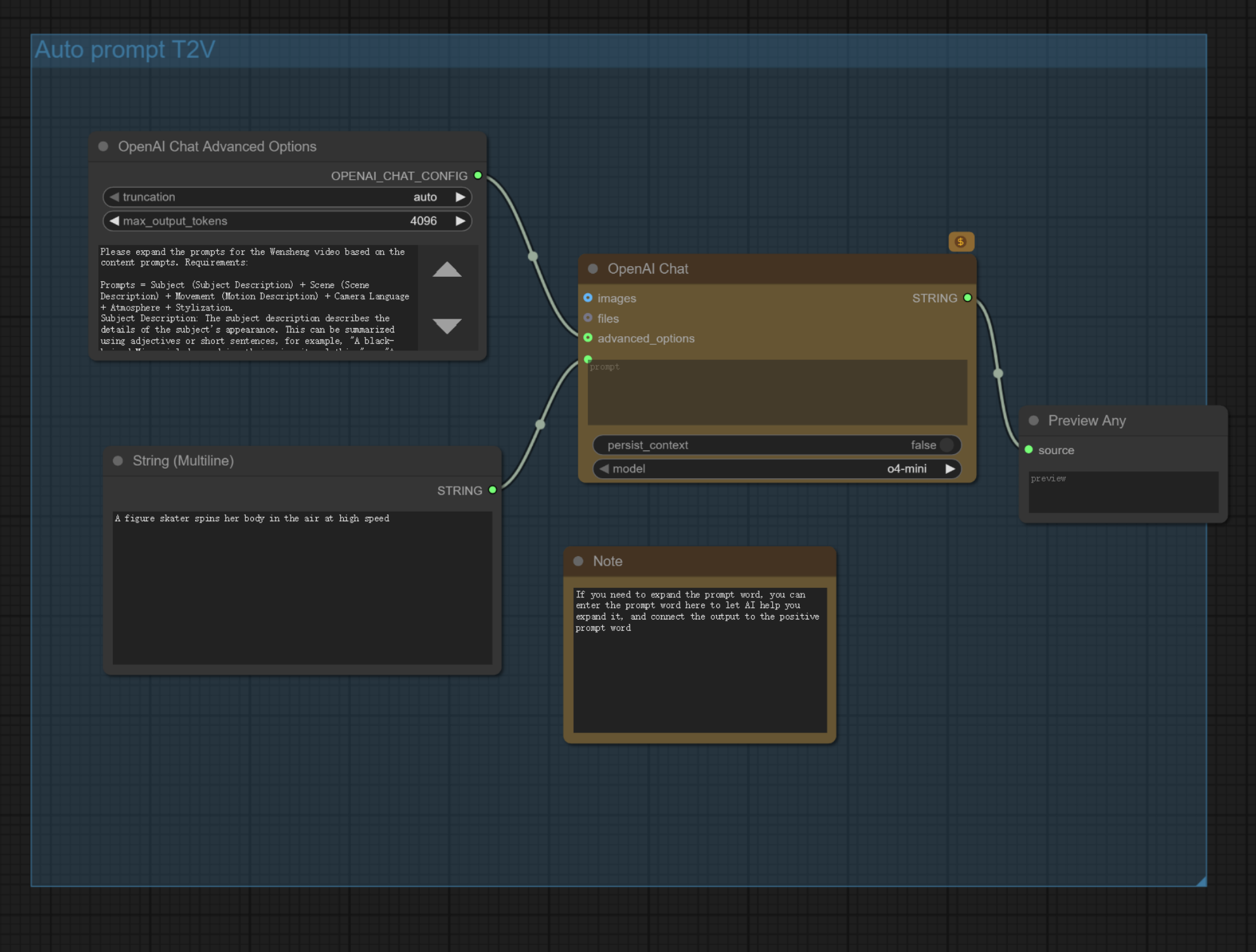1256x952 pixels.
Task: Click the images input socket
Action: click(x=588, y=298)
